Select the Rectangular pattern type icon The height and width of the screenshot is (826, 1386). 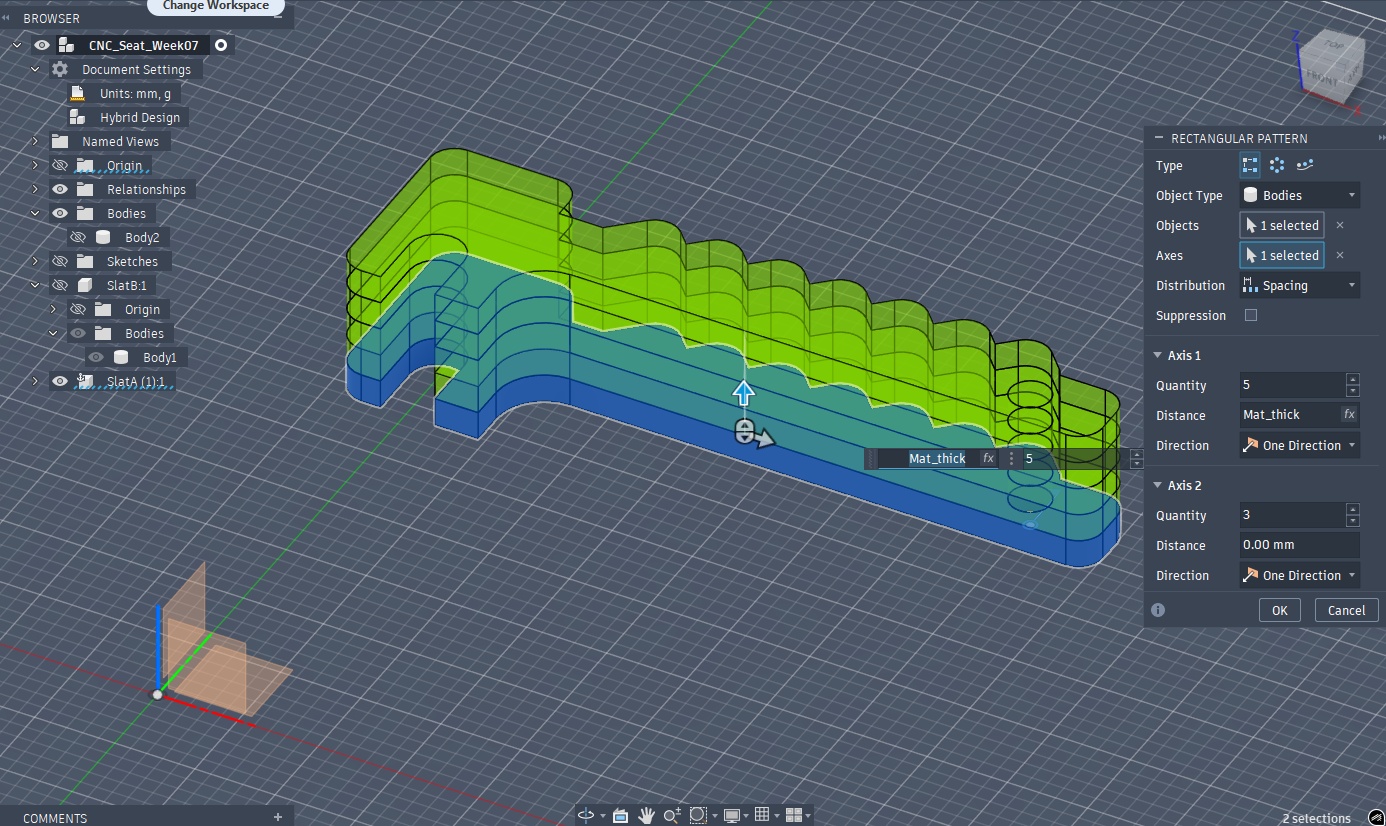[x=1250, y=165]
